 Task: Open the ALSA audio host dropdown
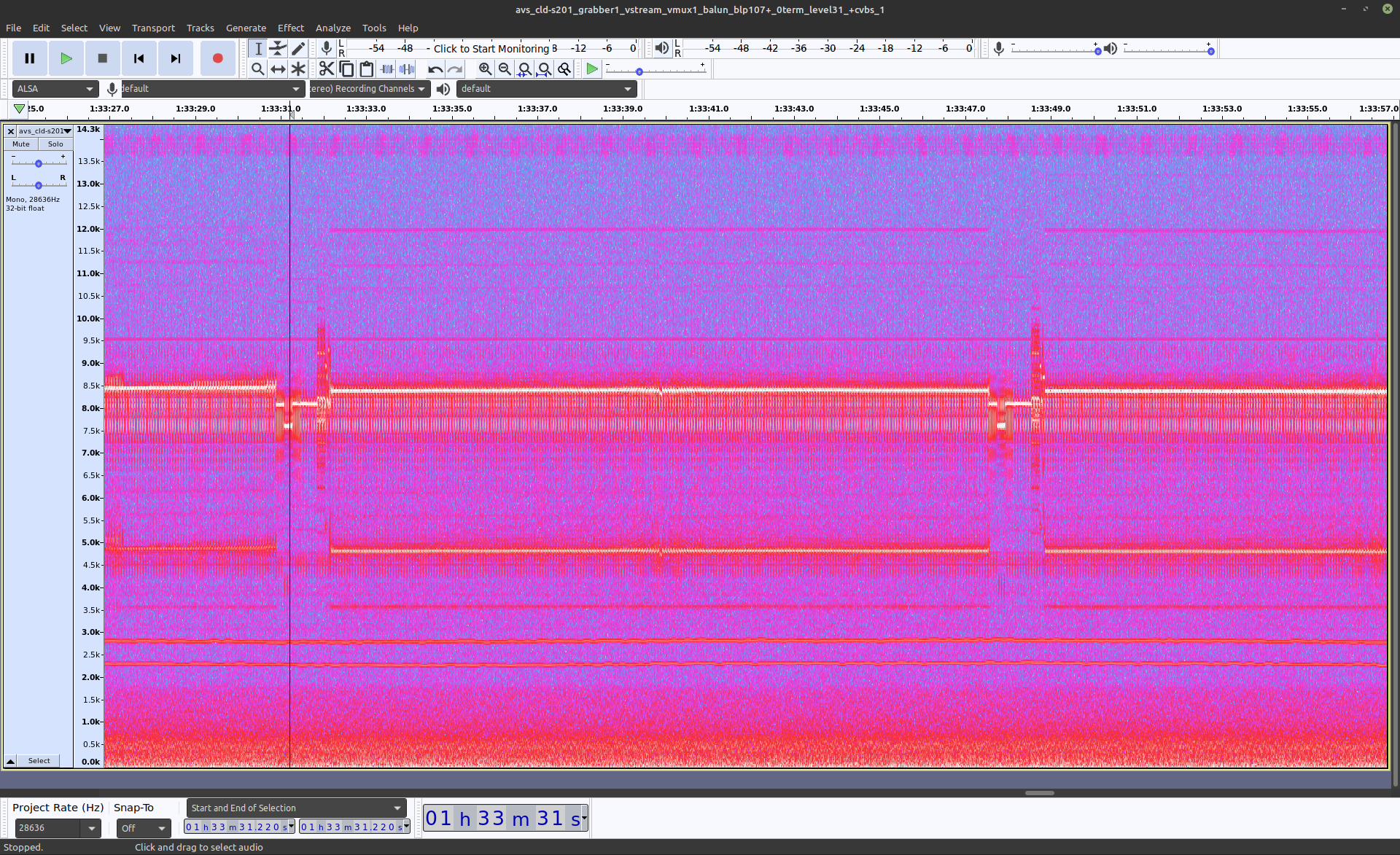(x=55, y=89)
